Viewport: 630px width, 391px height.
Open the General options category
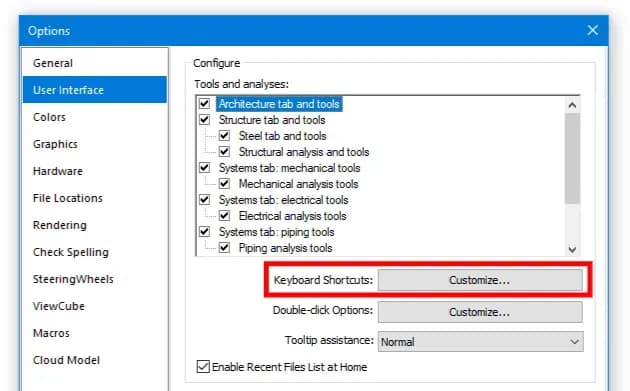click(x=95, y=63)
